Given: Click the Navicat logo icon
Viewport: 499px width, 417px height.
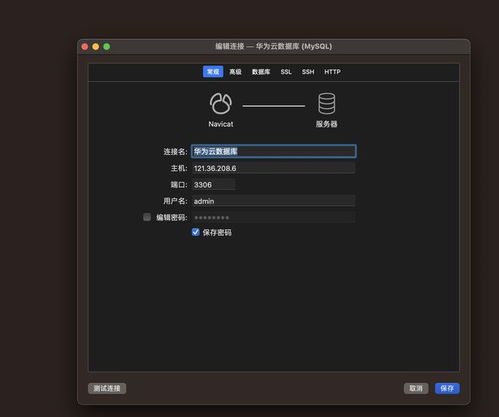Looking at the screenshot, I should (x=221, y=104).
